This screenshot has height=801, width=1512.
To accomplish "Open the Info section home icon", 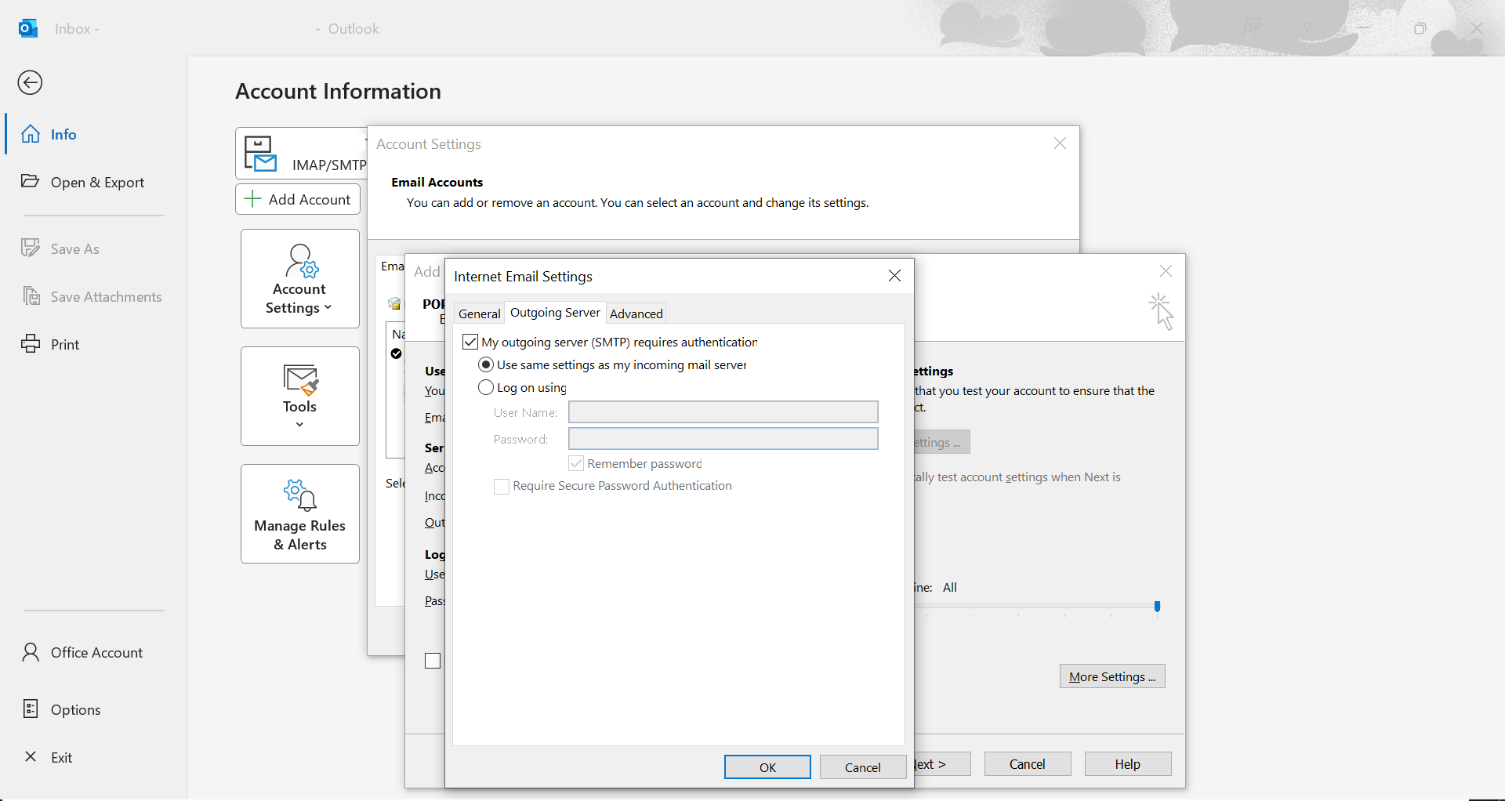I will (x=31, y=134).
